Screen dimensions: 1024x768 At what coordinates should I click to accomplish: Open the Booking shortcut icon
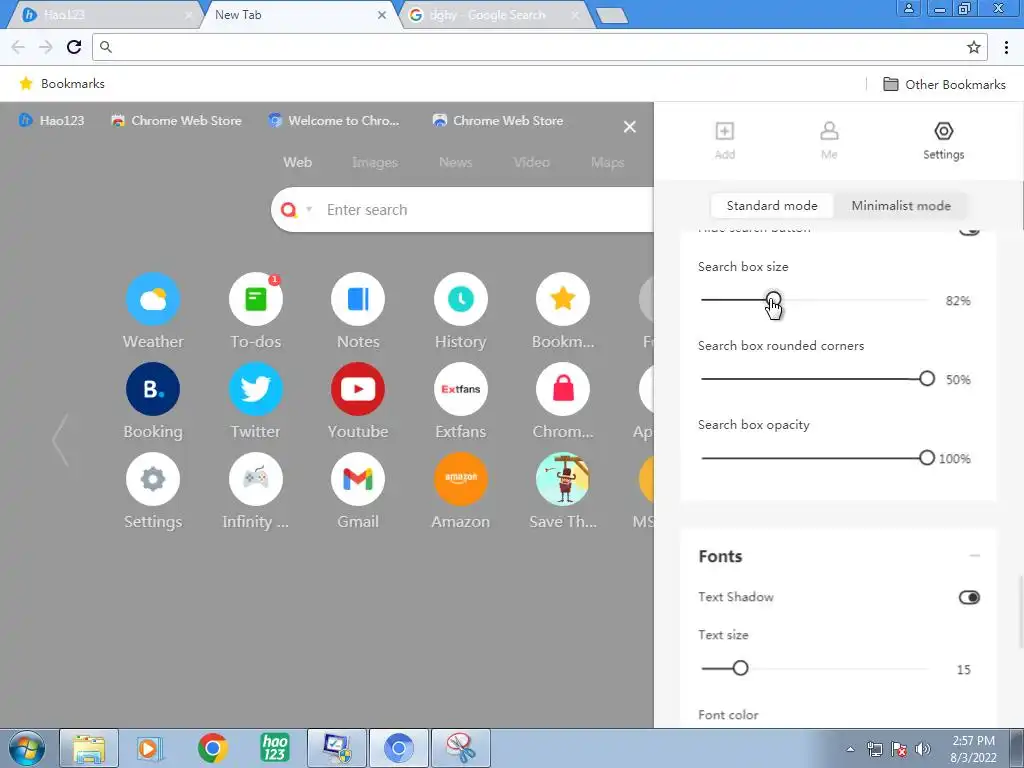[153, 389]
